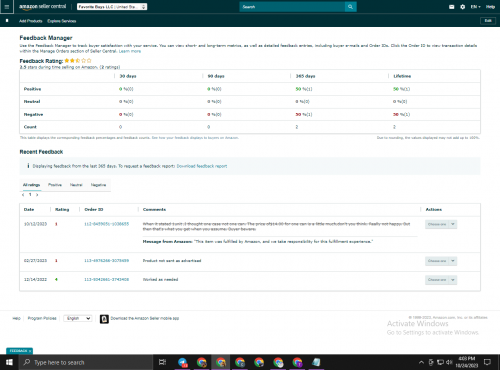Click the 'Product not sent as advertised' comment

[172, 261]
